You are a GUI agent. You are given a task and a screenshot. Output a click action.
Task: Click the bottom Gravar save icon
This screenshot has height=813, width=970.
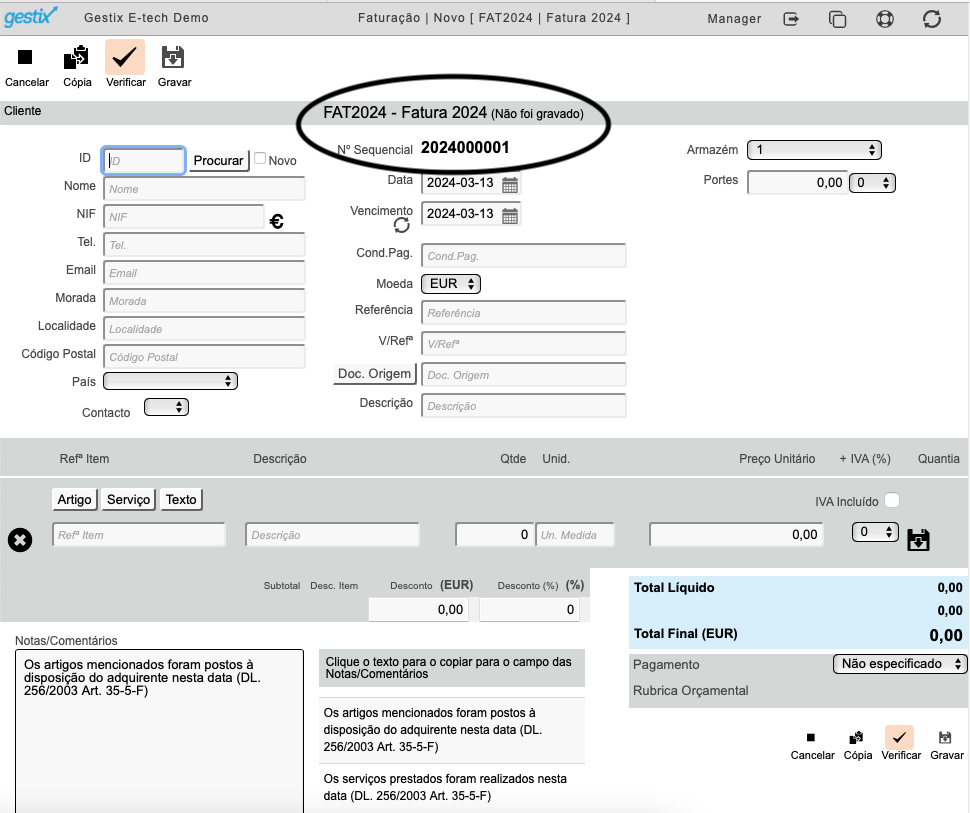945,738
